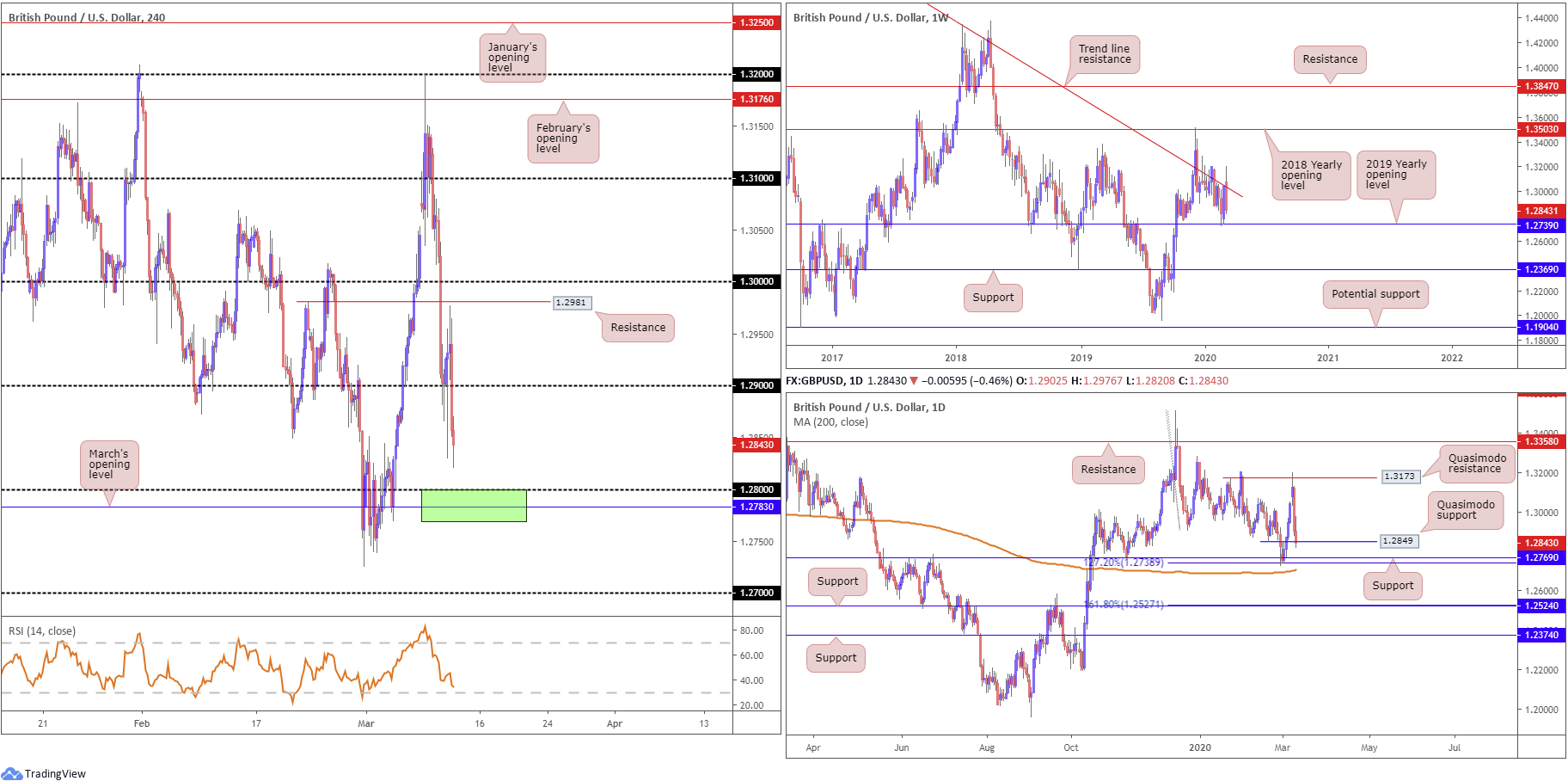Click the Feb label on 240 time axis
The height and width of the screenshot is (781, 1568).
click(x=142, y=723)
